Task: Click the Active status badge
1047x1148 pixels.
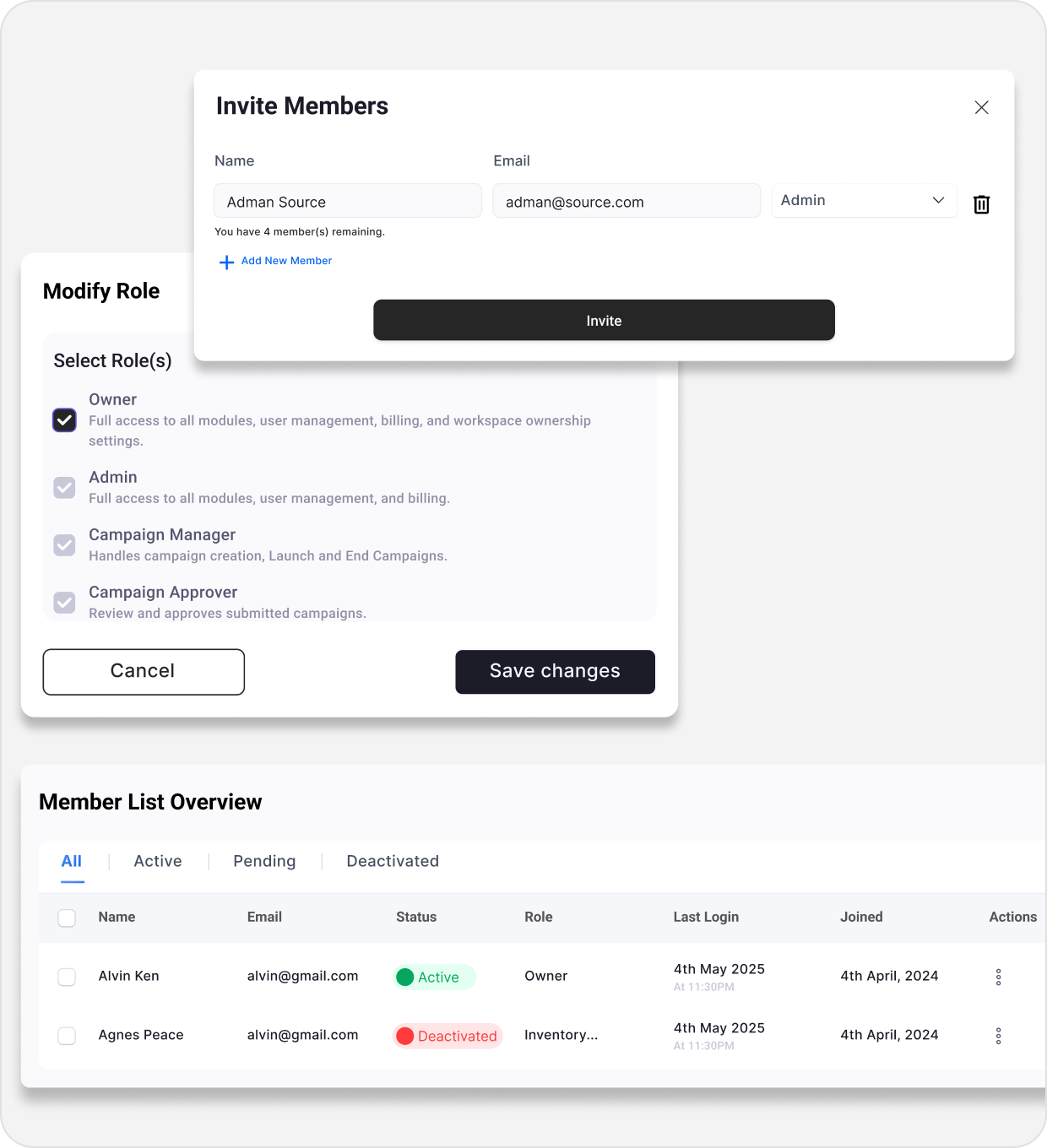Action: [435, 977]
